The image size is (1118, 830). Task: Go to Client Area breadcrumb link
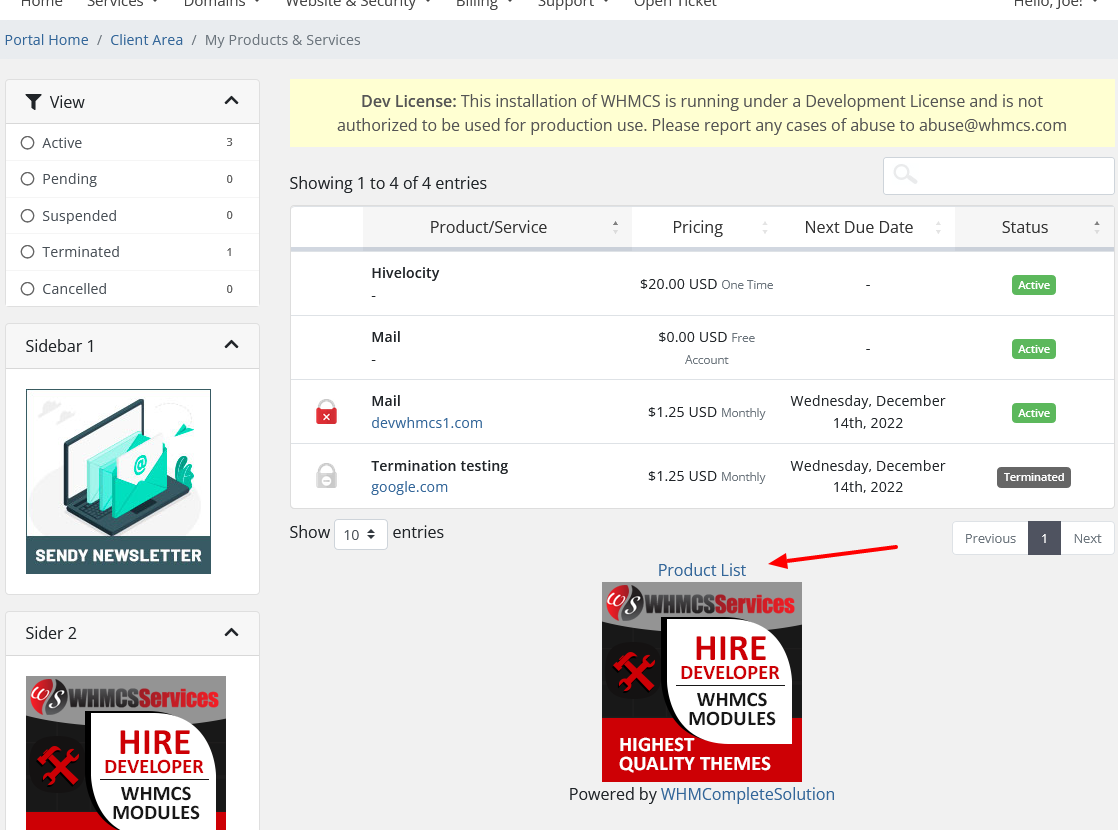tap(146, 40)
